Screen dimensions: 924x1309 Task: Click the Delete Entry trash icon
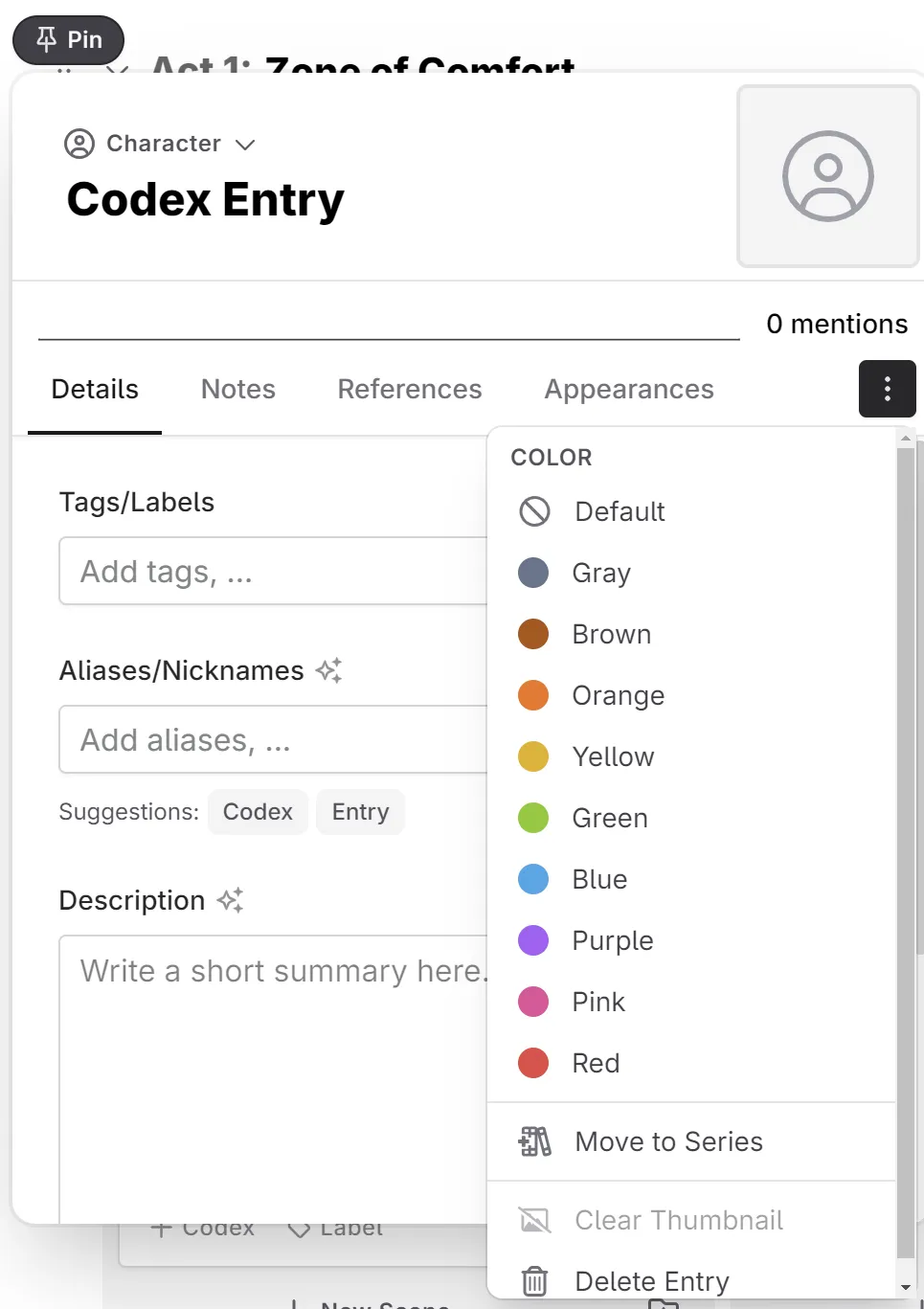point(533,1280)
